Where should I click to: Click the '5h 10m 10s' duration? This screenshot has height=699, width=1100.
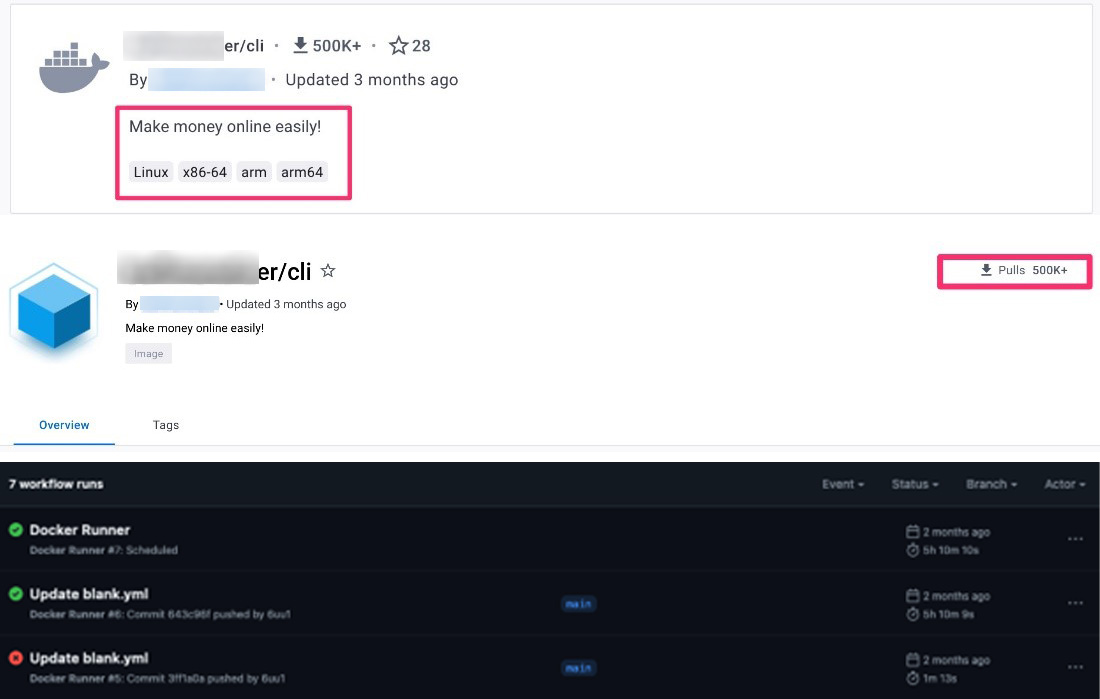point(951,550)
